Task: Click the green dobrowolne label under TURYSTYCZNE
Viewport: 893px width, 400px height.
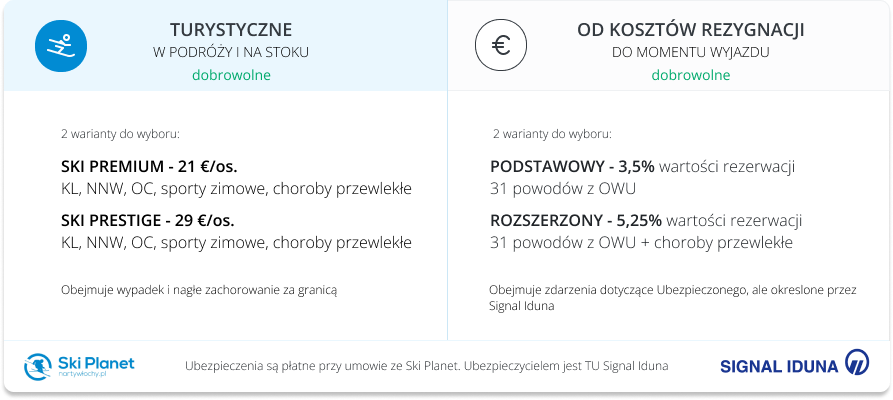Action: click(231, 75)
